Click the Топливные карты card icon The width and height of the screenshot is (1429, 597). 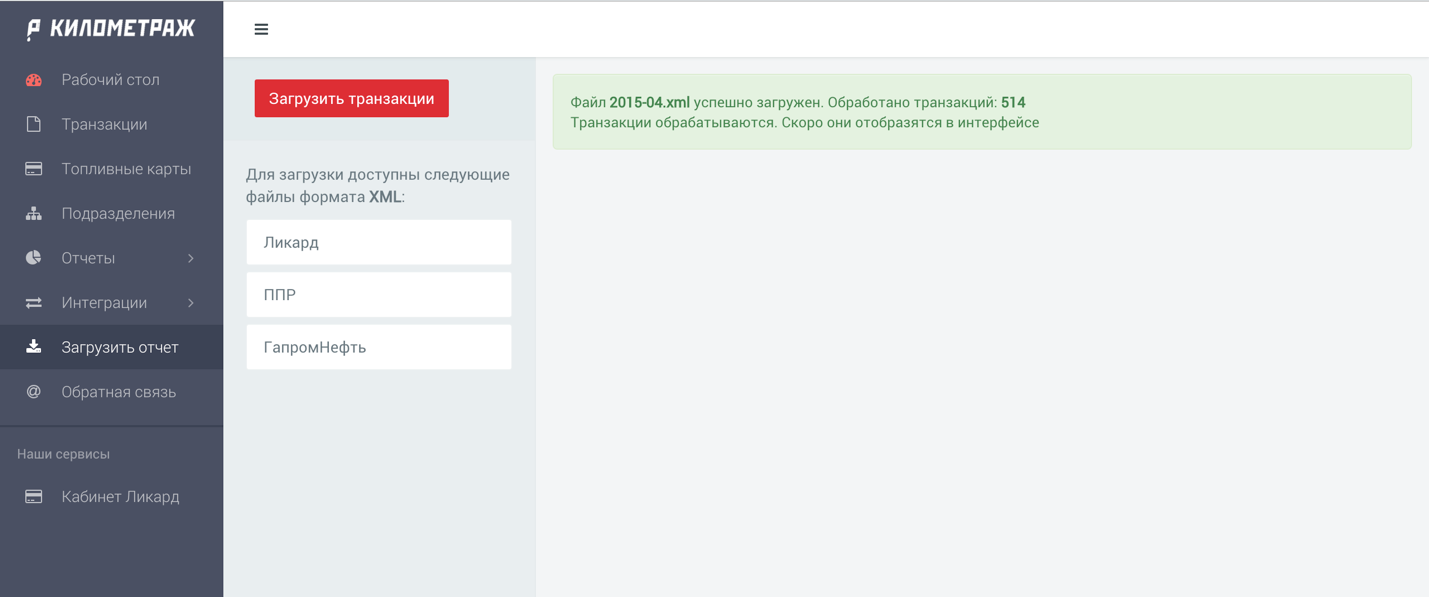coord(34,169)
